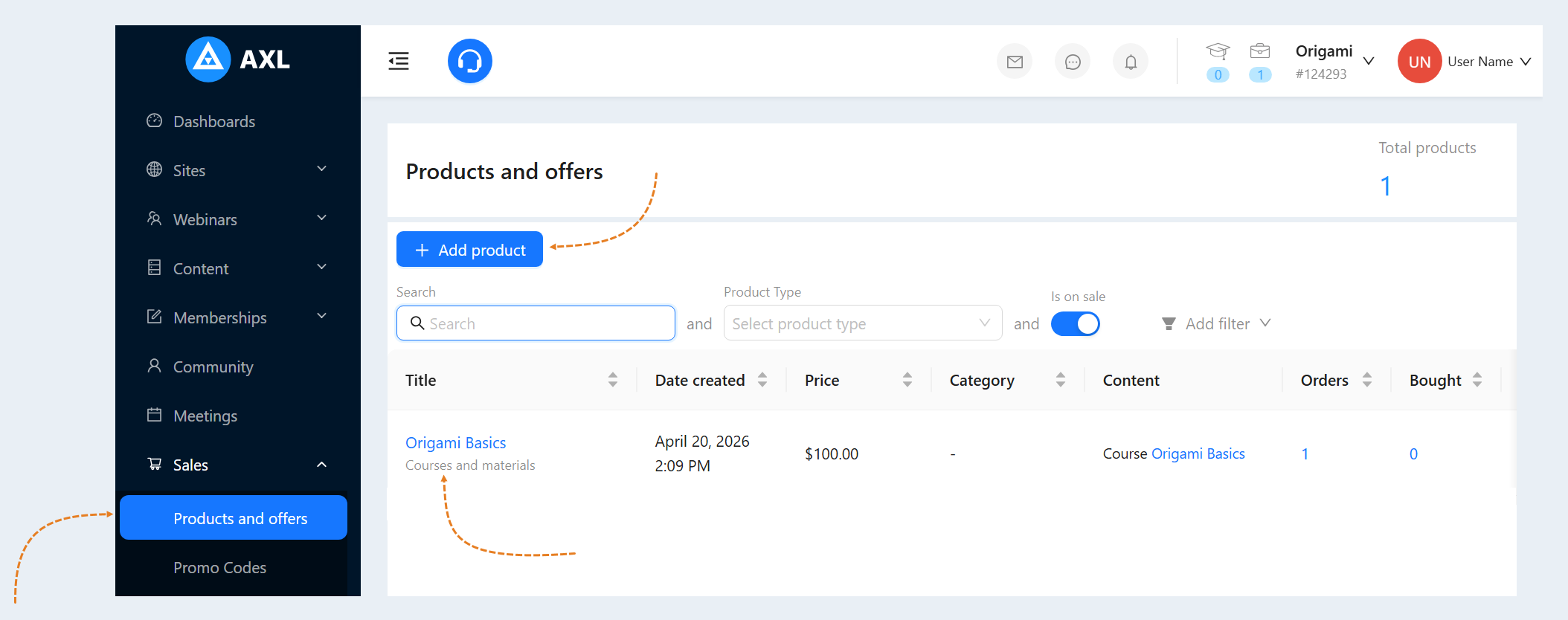Screen dimensions: 1568x620
Task: Open the Select product type dropdown
Action: pos(863,323)
